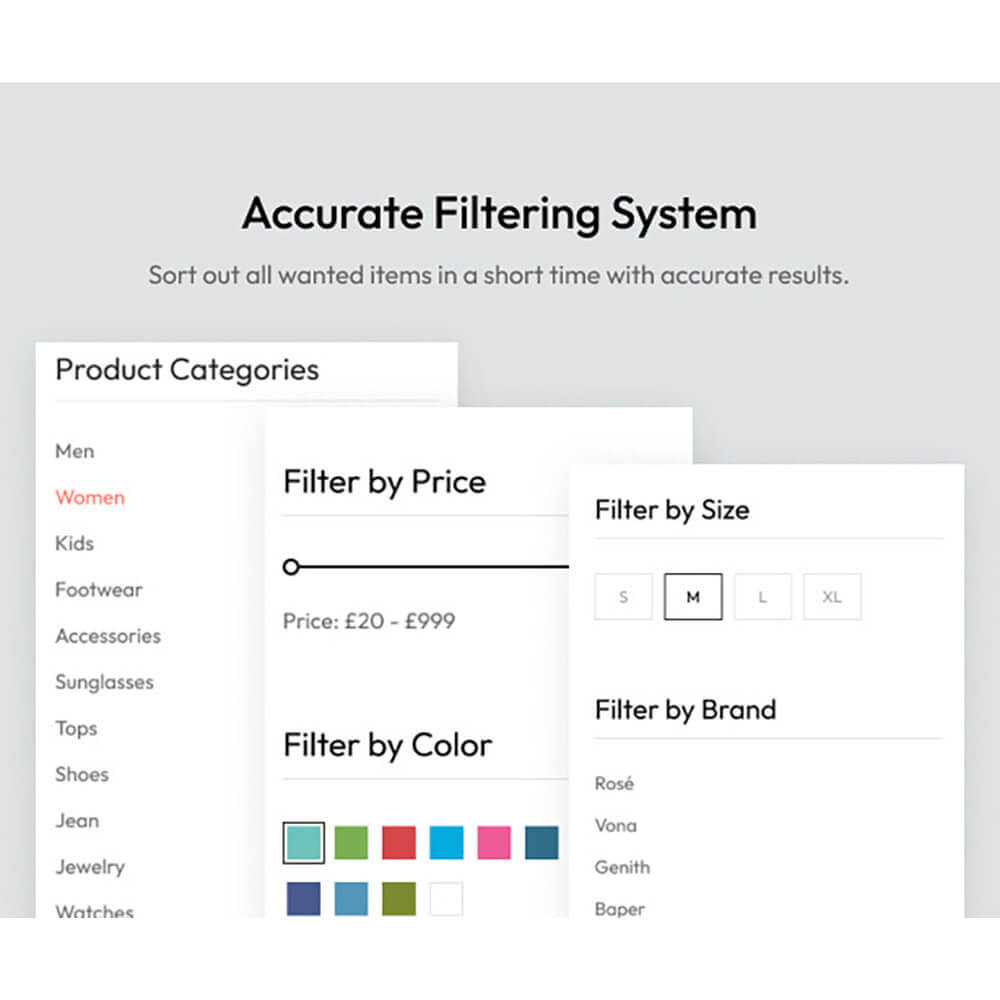
Task: Go to Footwear category
Action: pyautogui.click(x=99, y=590)
